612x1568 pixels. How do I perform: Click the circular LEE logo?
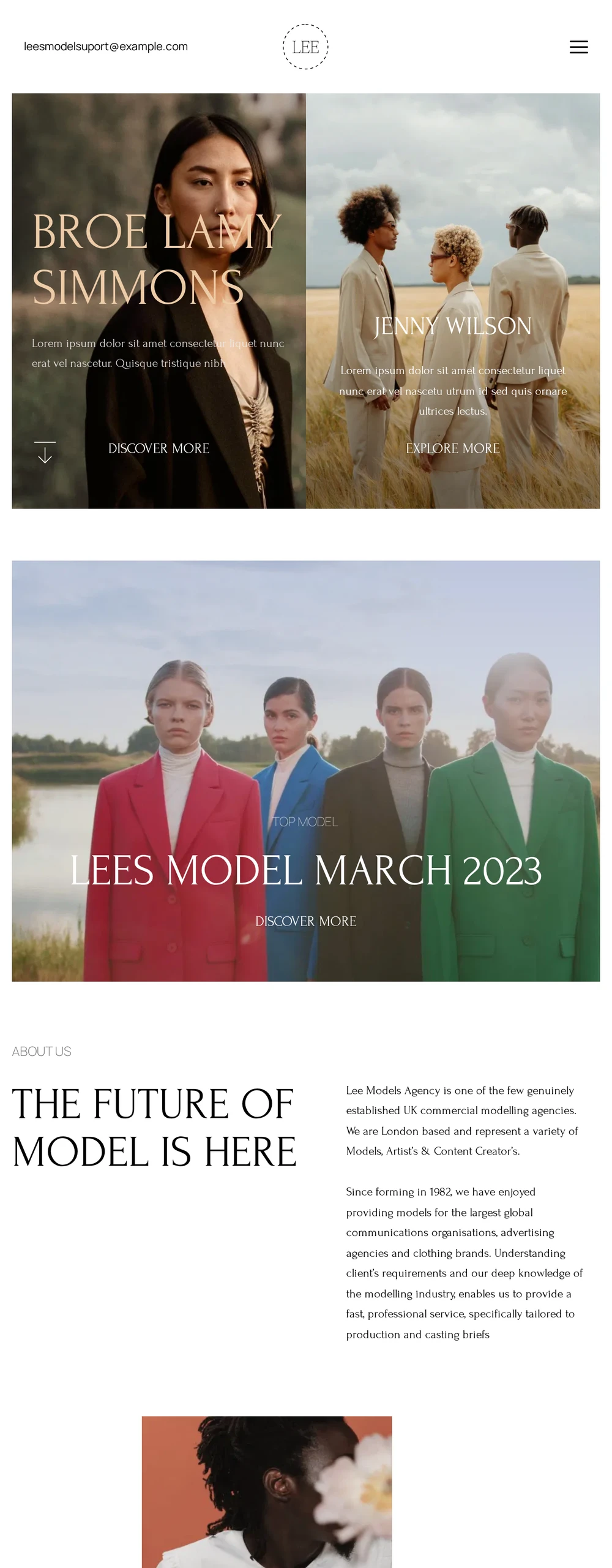[x=305, y=47]
